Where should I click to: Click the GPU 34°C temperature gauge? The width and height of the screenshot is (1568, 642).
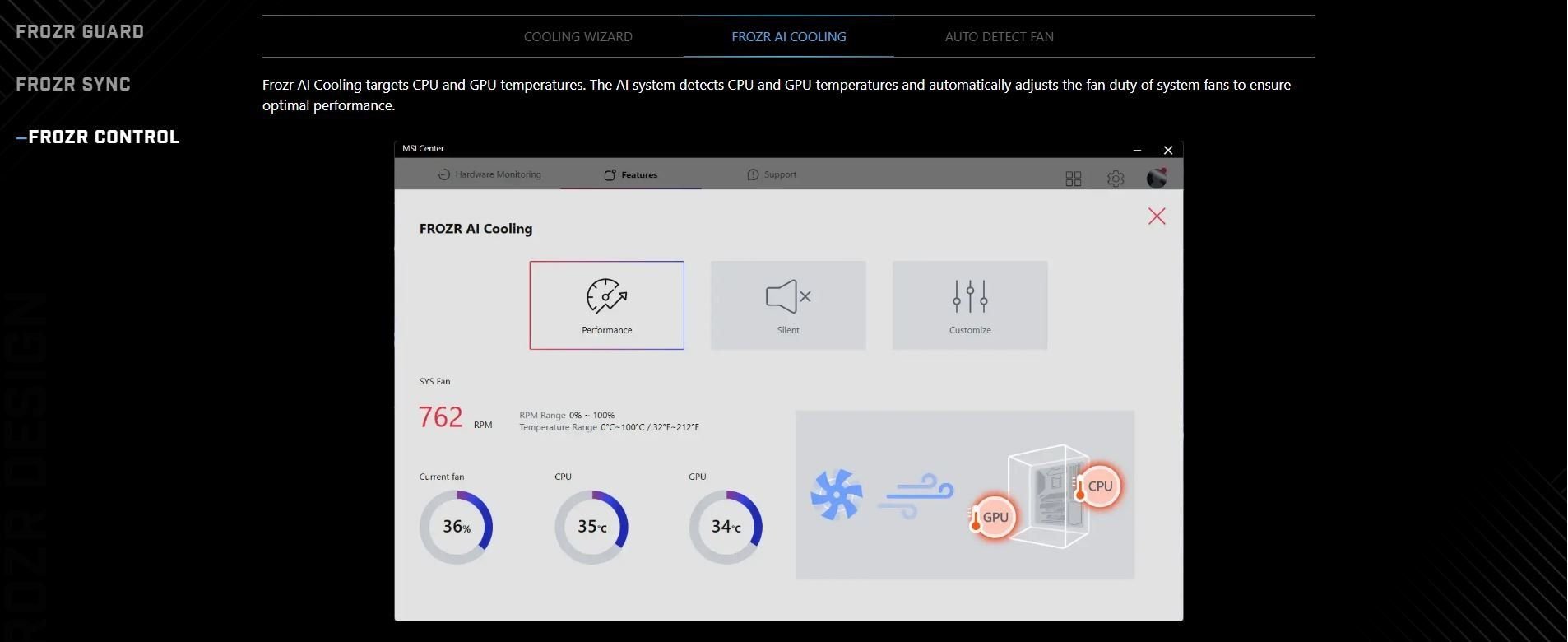[x=726, y=527]
